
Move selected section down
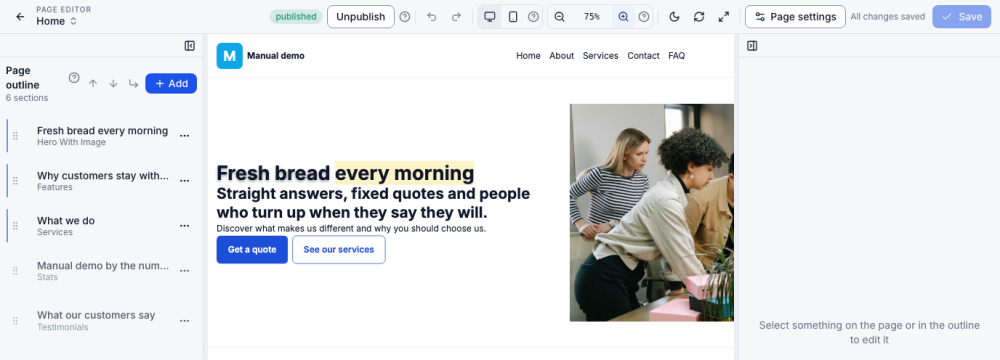click(113, 84)
